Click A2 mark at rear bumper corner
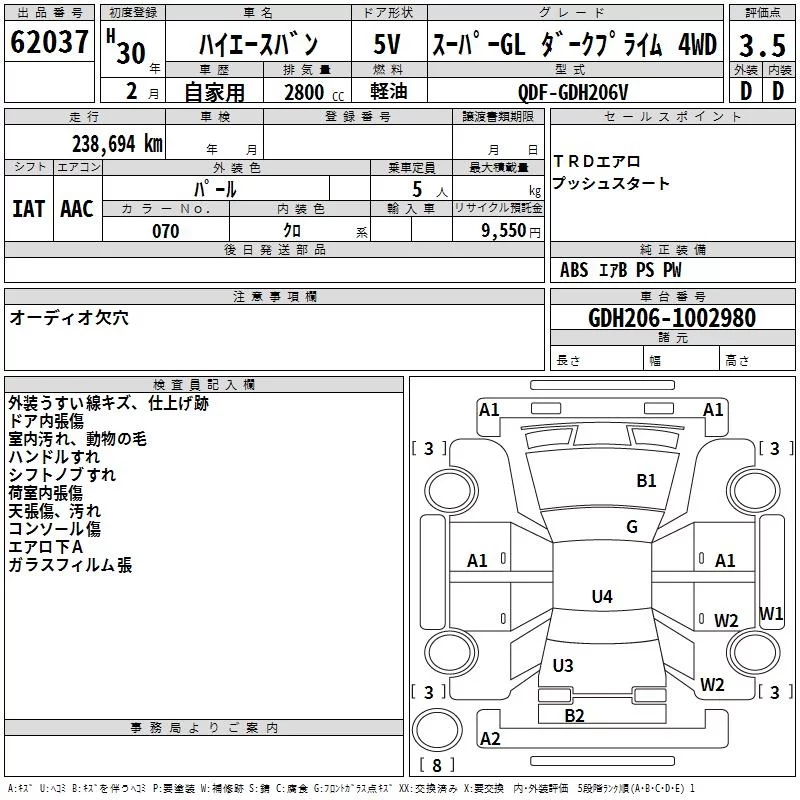 (x=490, y=739)
